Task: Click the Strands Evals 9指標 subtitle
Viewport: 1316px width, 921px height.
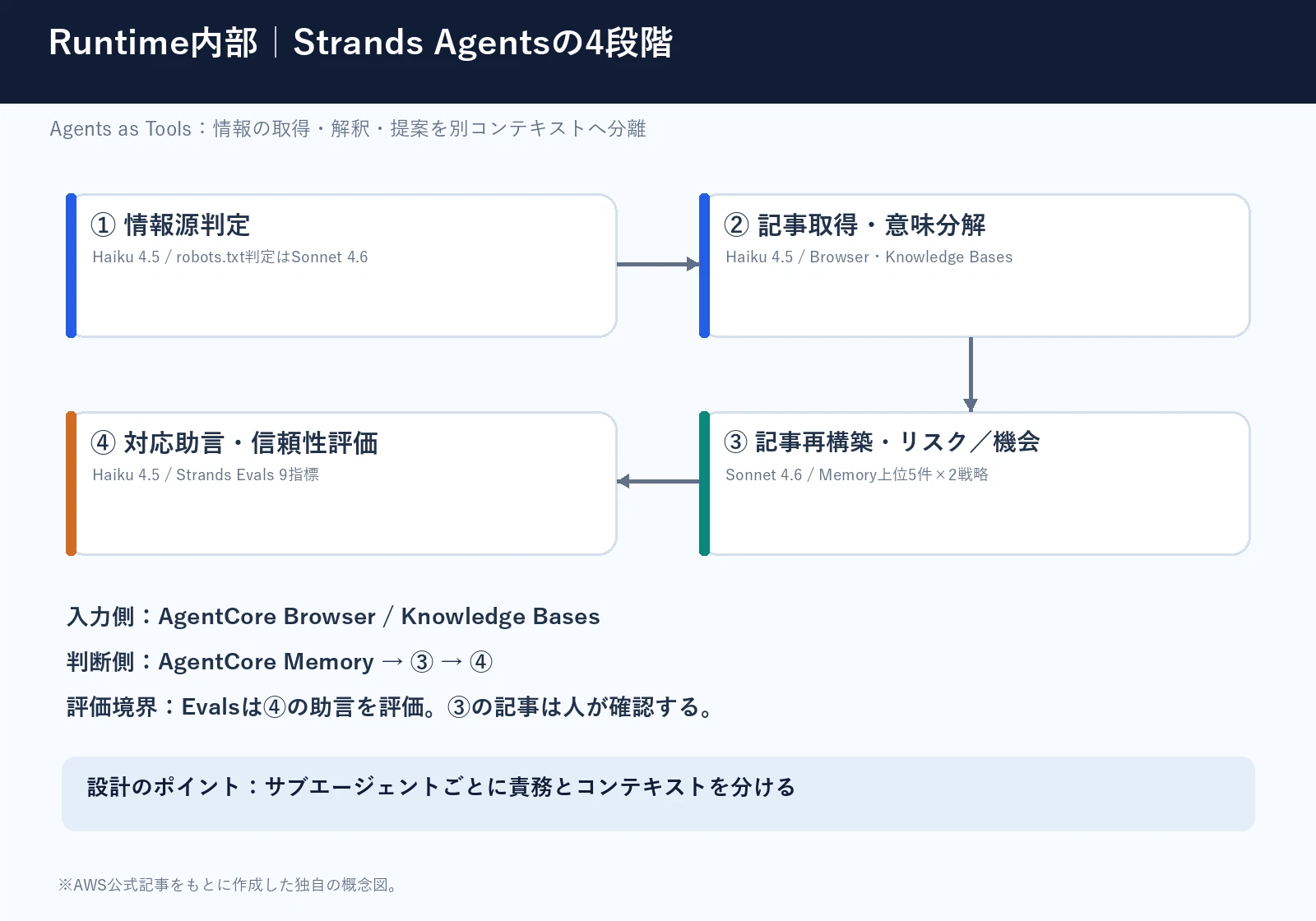Action: [248, 474]
